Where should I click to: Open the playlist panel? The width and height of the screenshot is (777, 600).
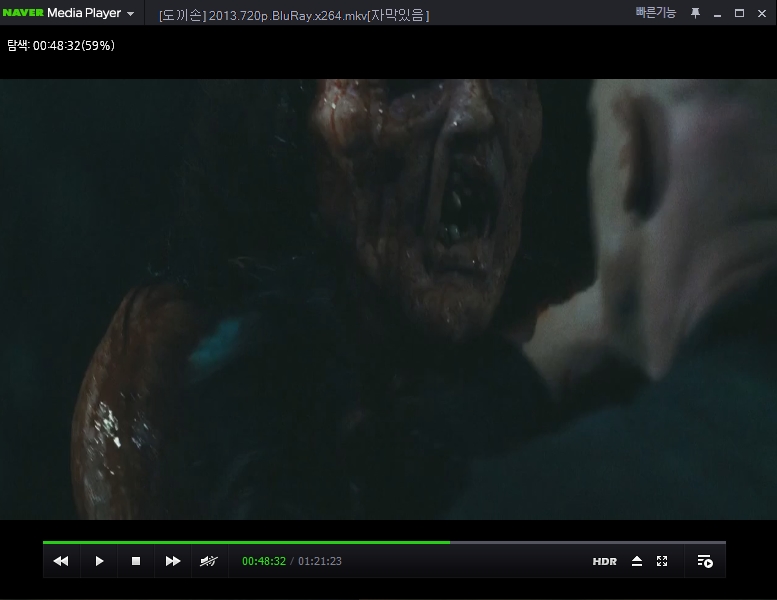(705, 561)
